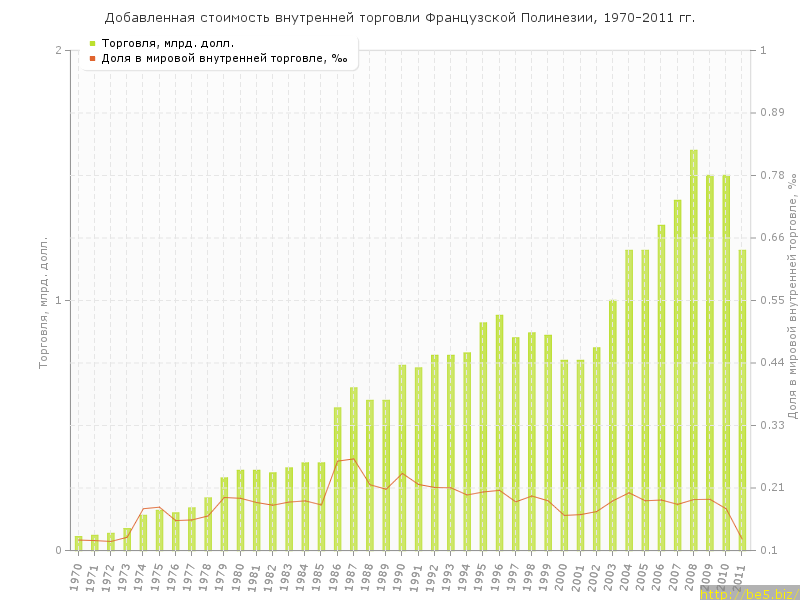Select the 1987 bar

coord(353,468)
